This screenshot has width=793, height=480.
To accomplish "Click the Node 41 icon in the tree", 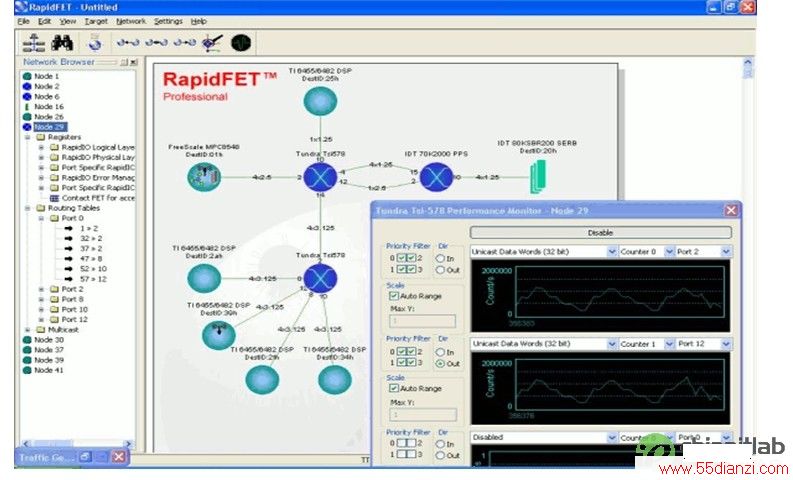I will 27,370.
